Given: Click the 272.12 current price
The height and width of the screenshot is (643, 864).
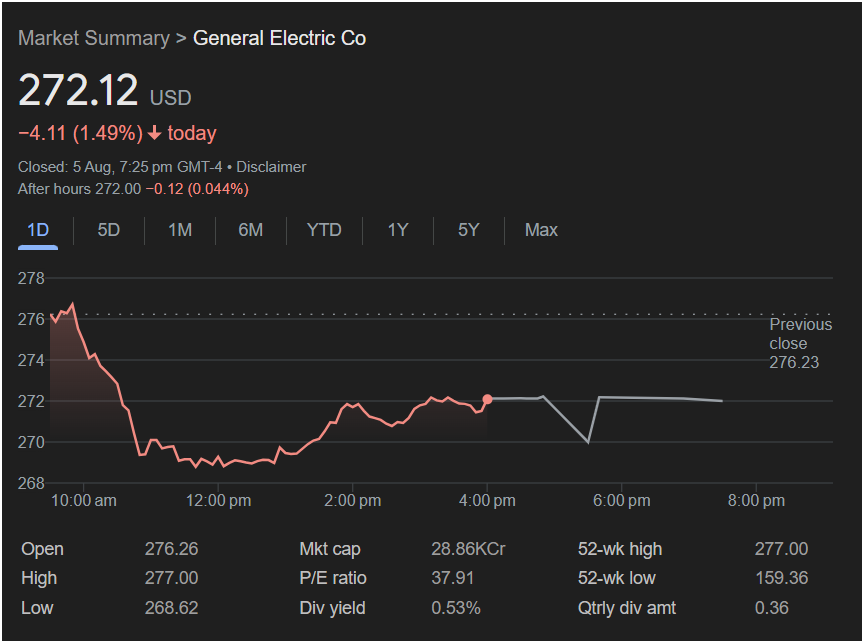Looking at the screenshot, I should 78,90.
